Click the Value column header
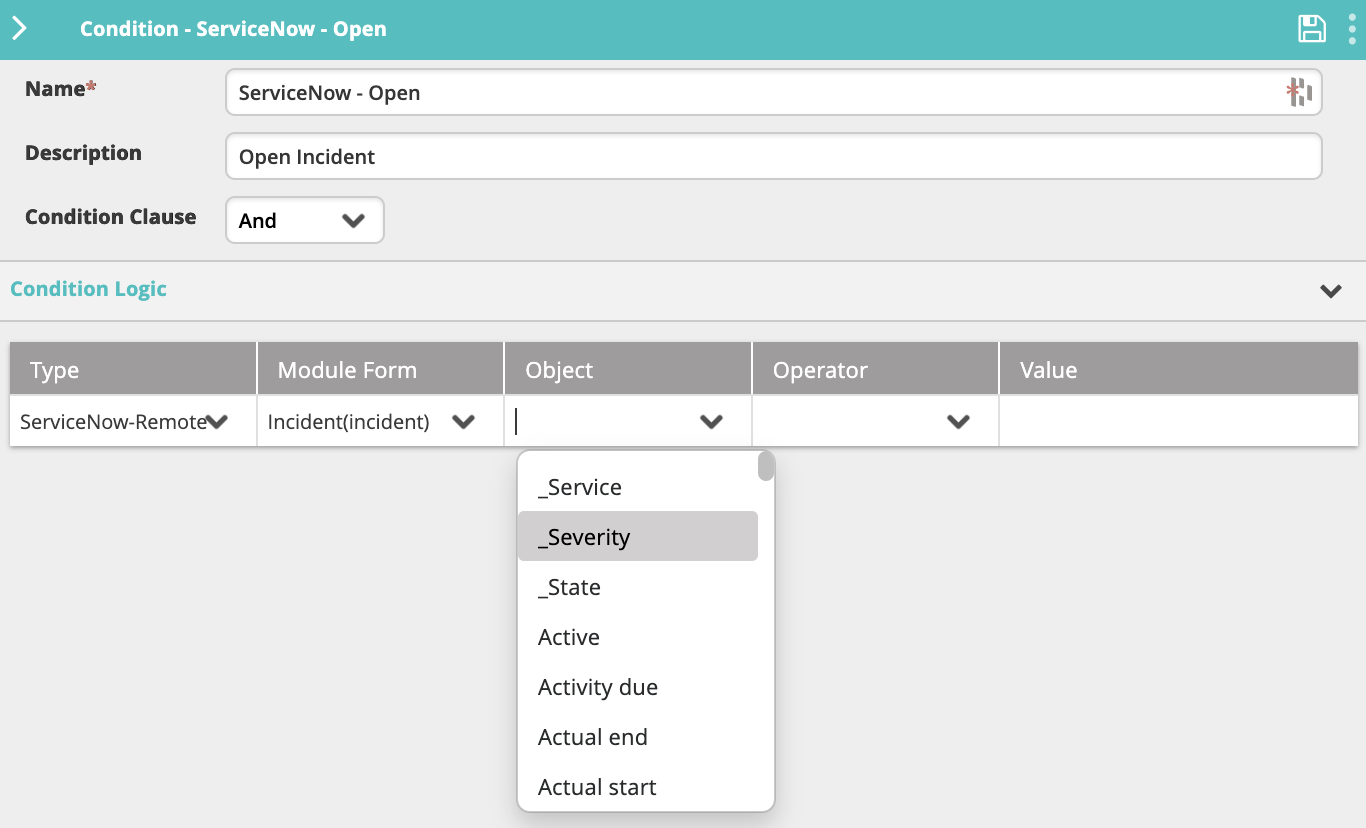 point(1178,370)
